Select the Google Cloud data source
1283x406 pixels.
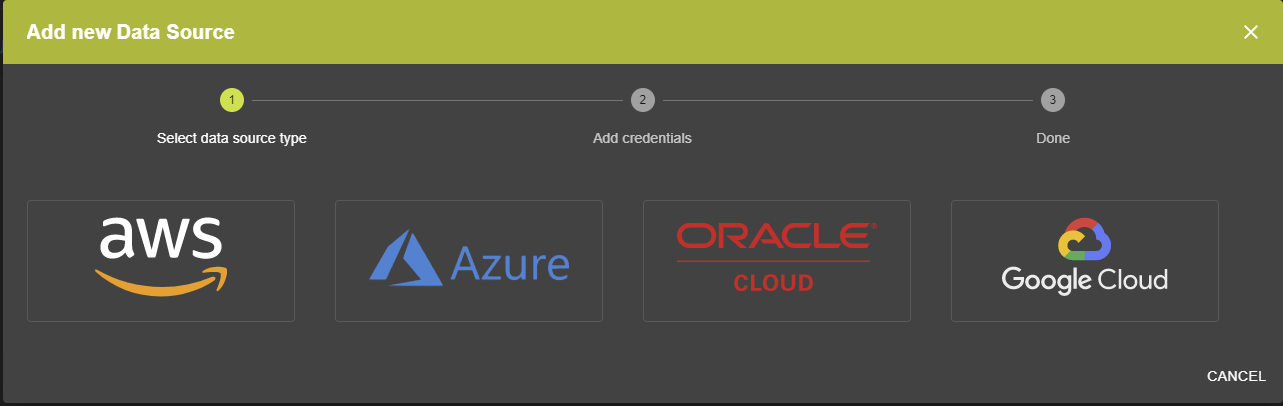point(1085,261)
